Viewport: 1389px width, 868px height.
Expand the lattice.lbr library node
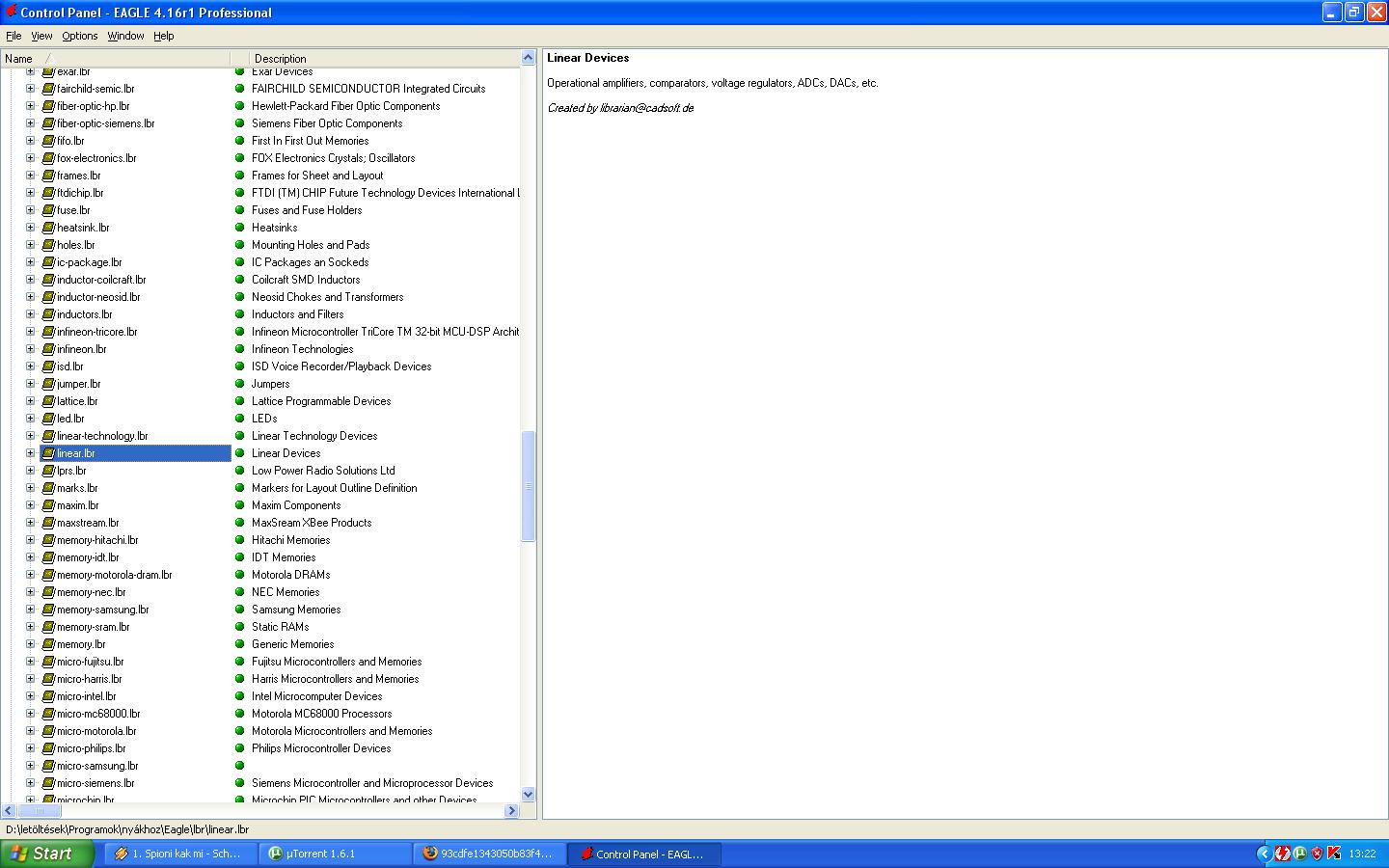click(x=30, y=401)
